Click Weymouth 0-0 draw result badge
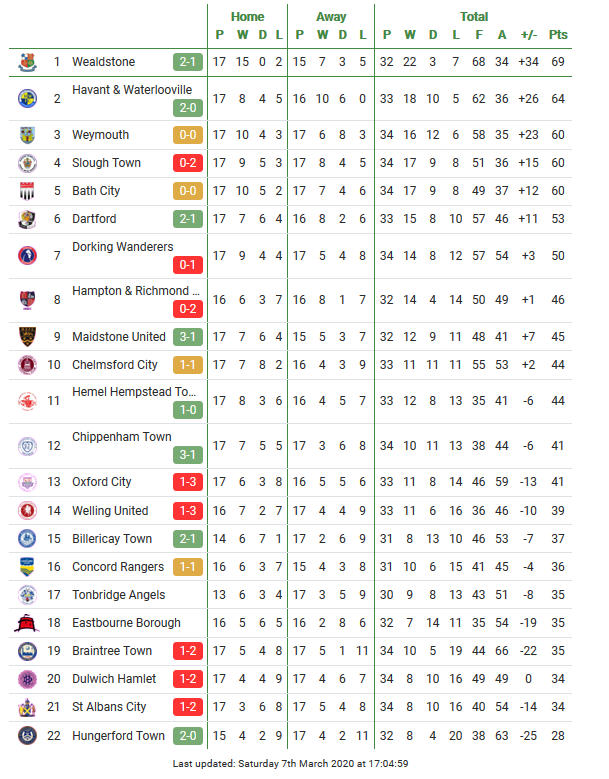Image resolution: width=609 pixels, height=779 pixels. tap(188, 135)
